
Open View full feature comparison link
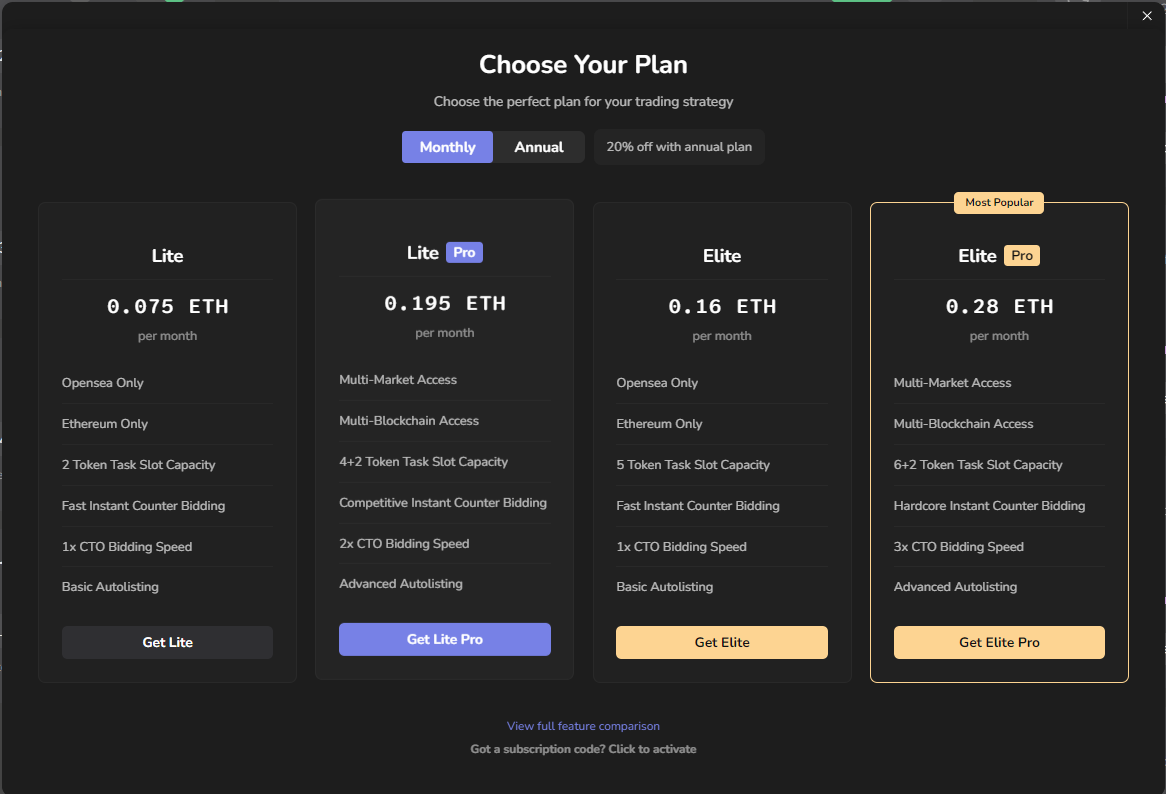tap(583, 726)
